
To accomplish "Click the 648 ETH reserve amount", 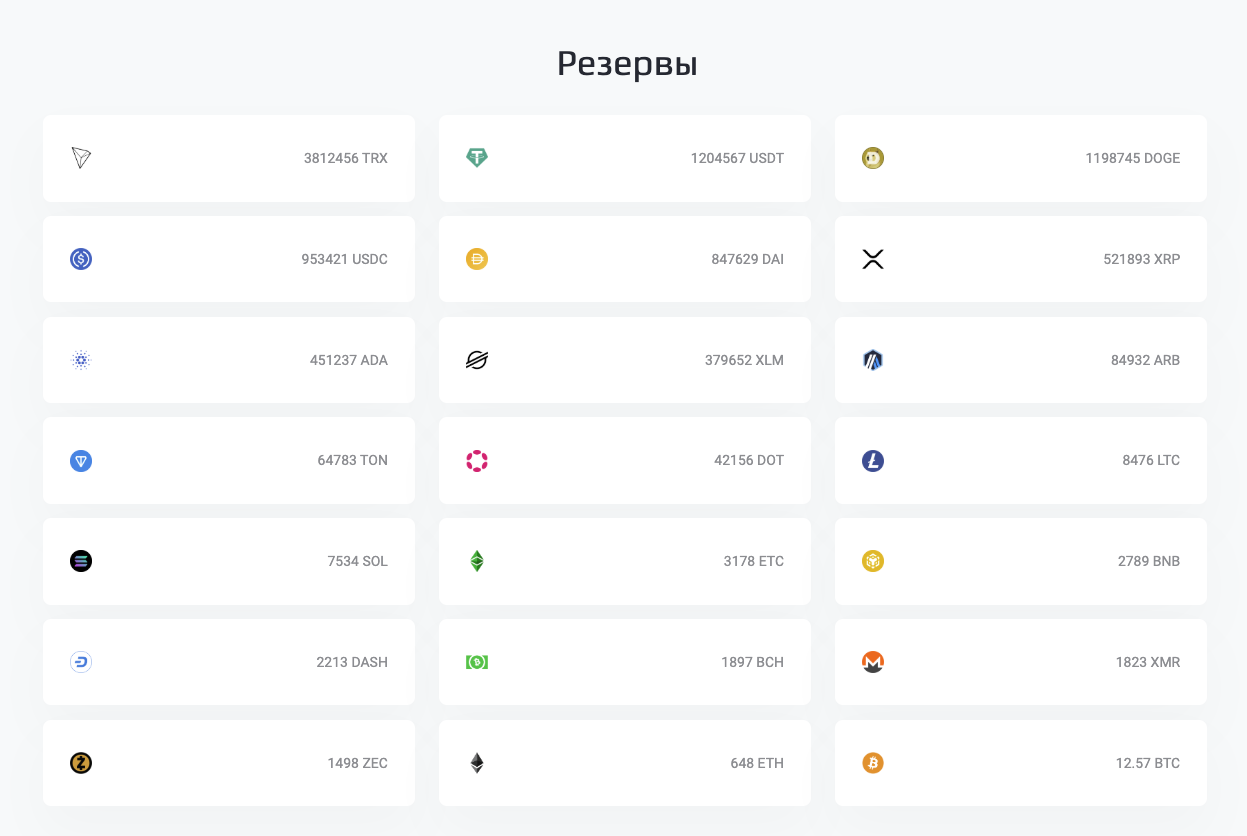I will point(757,763).
